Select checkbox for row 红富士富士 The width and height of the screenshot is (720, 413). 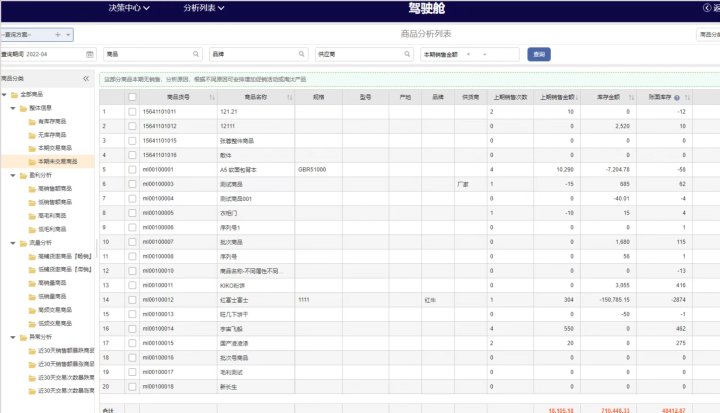(132, 299)
